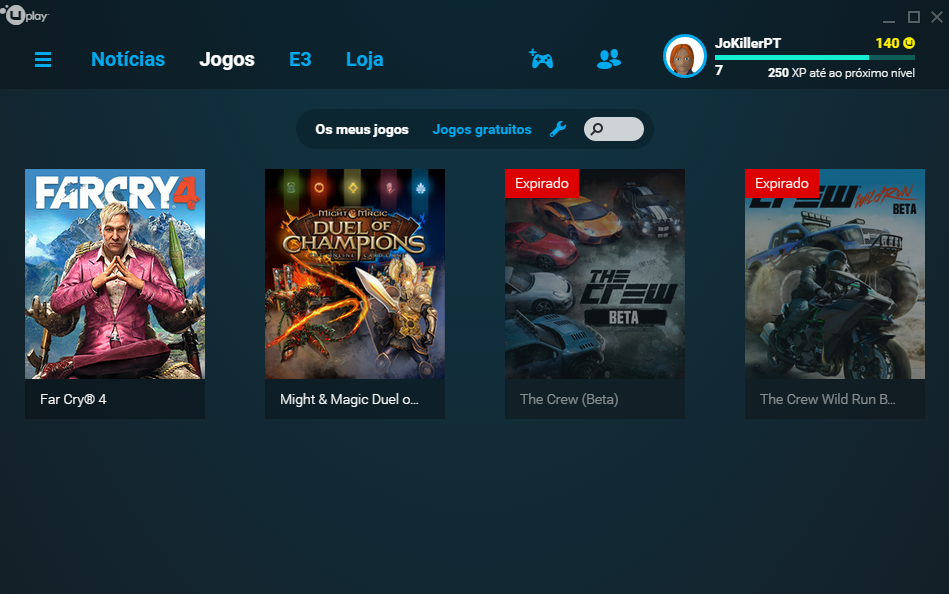Click the Far Cry® 4 title label
This screenshot has width=949, height=594.
pyautogui.click(x=73, y=399)
